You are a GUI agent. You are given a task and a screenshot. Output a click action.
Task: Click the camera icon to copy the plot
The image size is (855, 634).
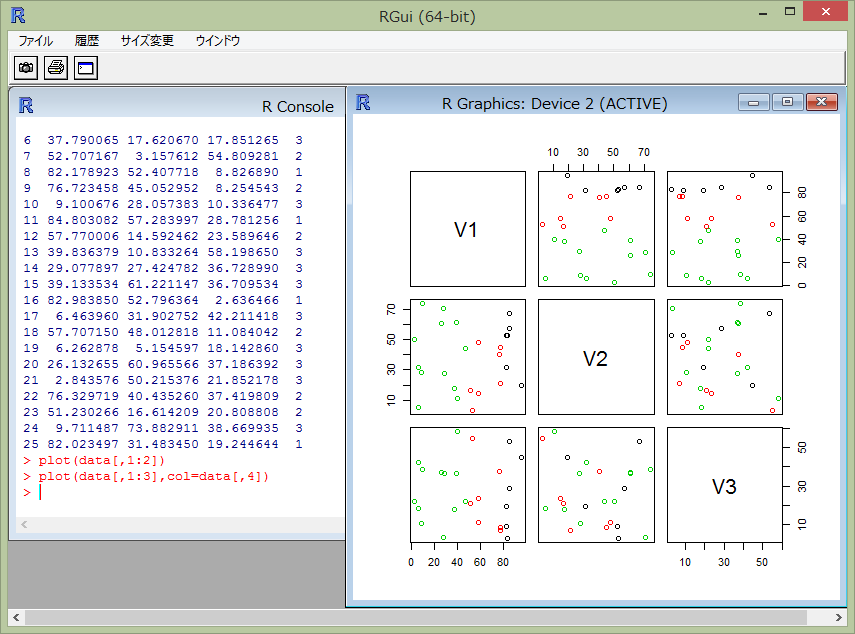[25, 67]
